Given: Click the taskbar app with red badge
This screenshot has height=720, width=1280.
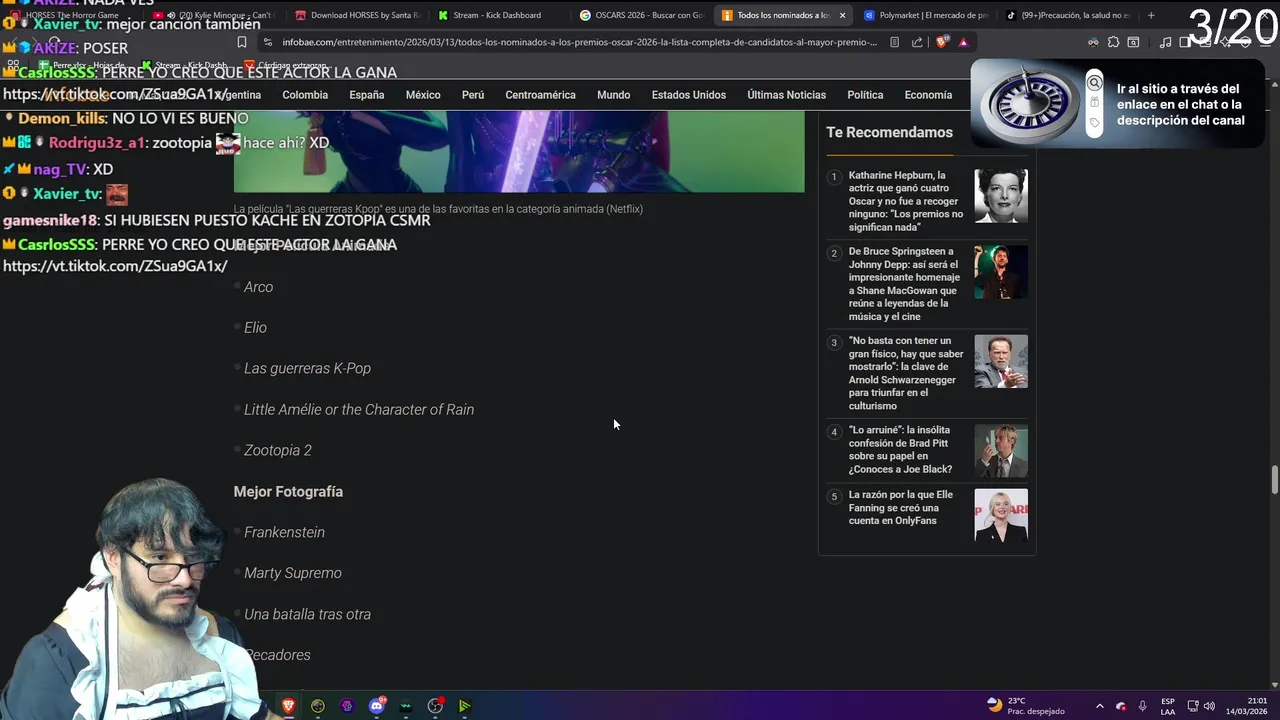Looking at the screenshot, I should (x=435, y=706).
